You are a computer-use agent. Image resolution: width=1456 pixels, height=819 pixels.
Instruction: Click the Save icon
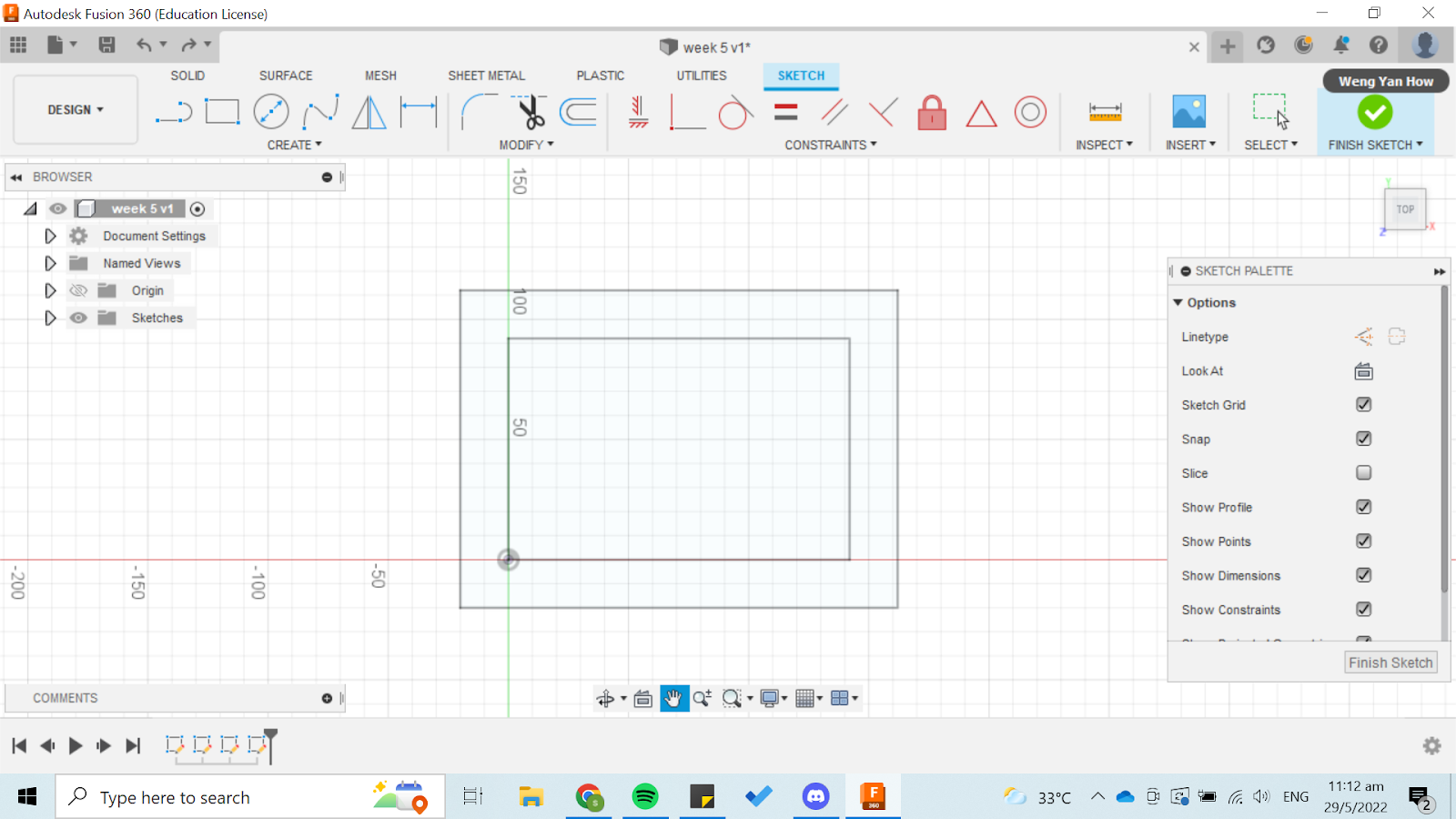[x=106, y=45]
